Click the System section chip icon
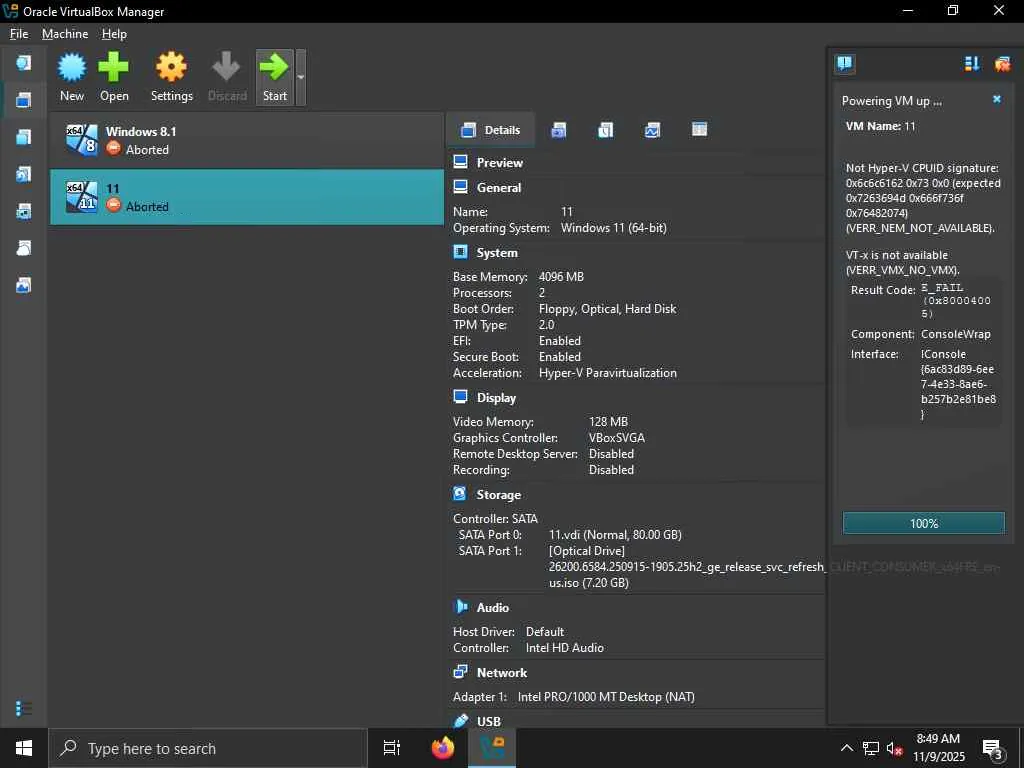 (460, 251)
